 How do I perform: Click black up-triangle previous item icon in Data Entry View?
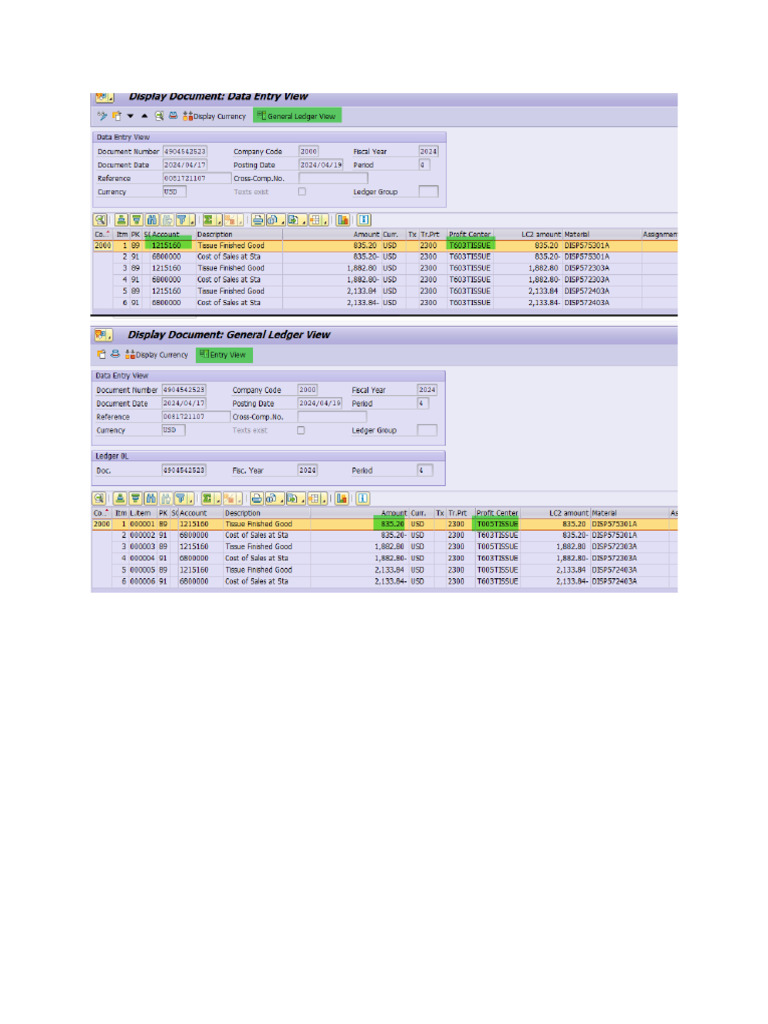144,116
